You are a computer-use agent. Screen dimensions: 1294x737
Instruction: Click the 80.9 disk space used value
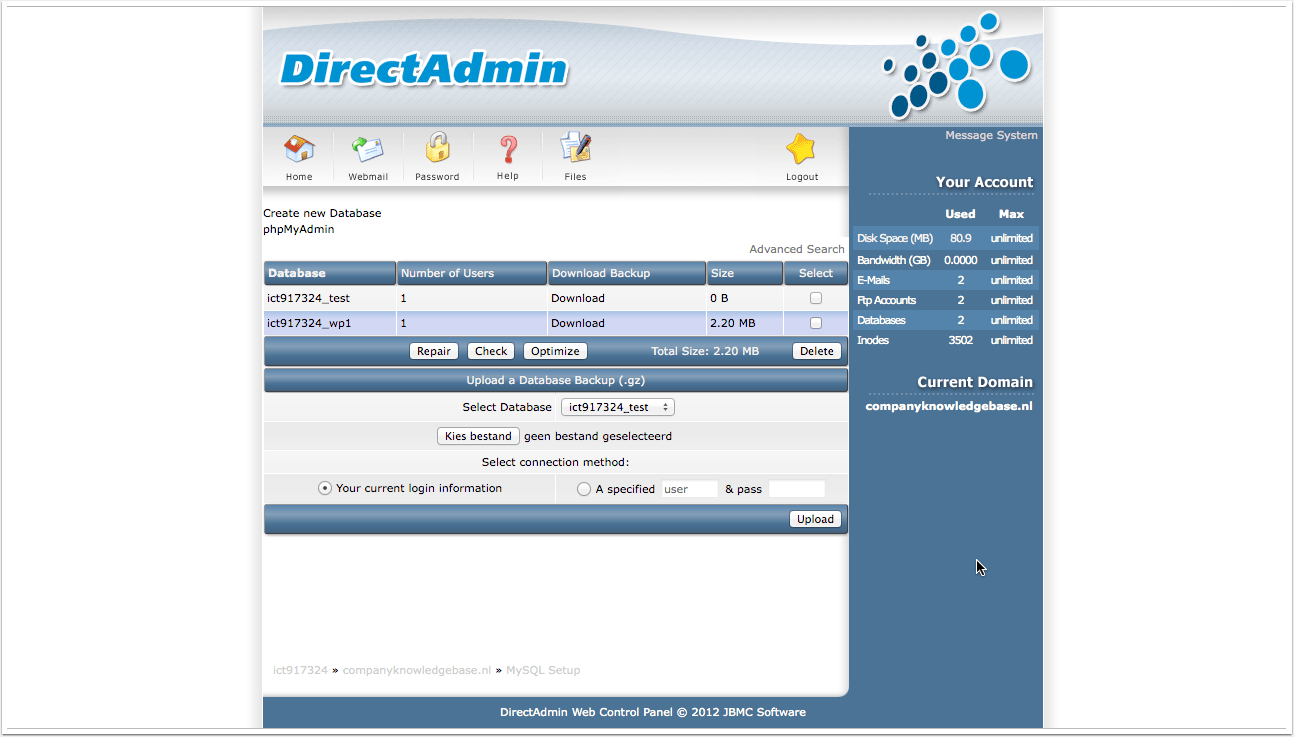pyautogui.click(x=961, y=238)
